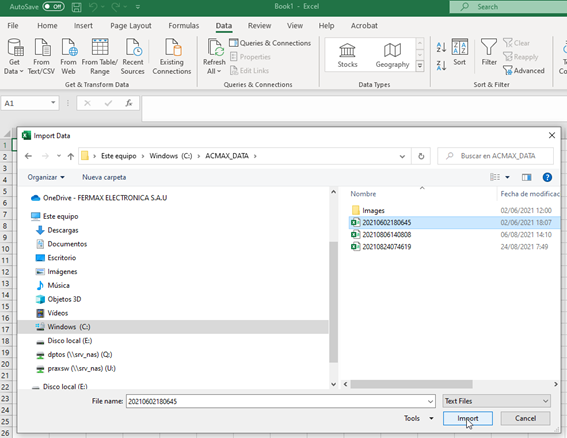Image resolution: width=567 pixels, height=438 pixels.
Task: Toggle the preview pane icon
Action: (526, 177)
